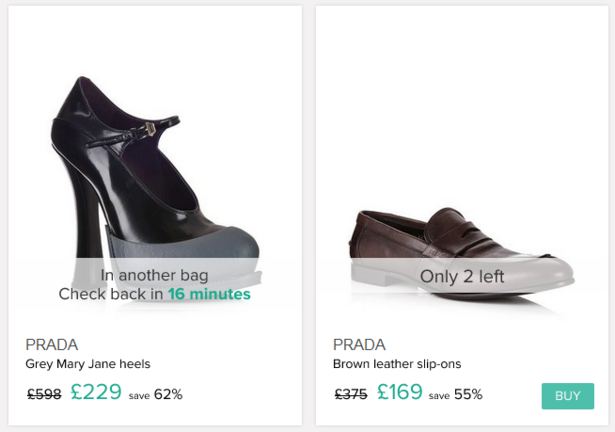Click the crossed-out £598 original price

(x=44, y=395)
